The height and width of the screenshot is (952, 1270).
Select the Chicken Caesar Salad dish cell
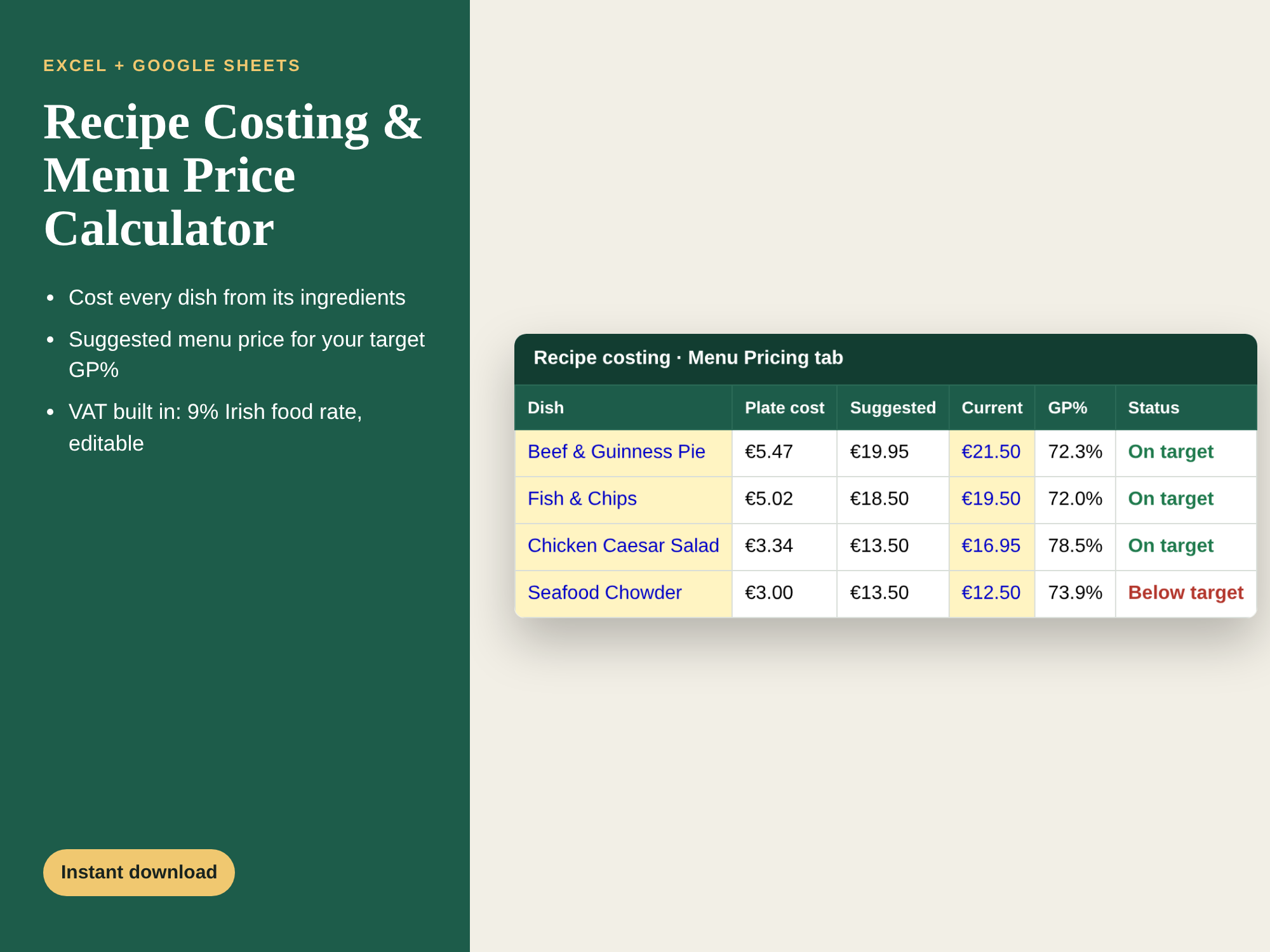click(x=623, y=547)
